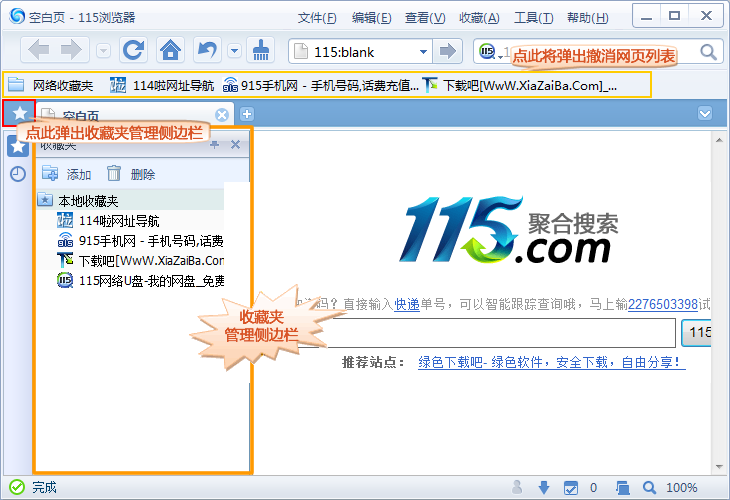Click the green 完成 status check icon
This screenshot has height=500, width=730.
point(17,487)
